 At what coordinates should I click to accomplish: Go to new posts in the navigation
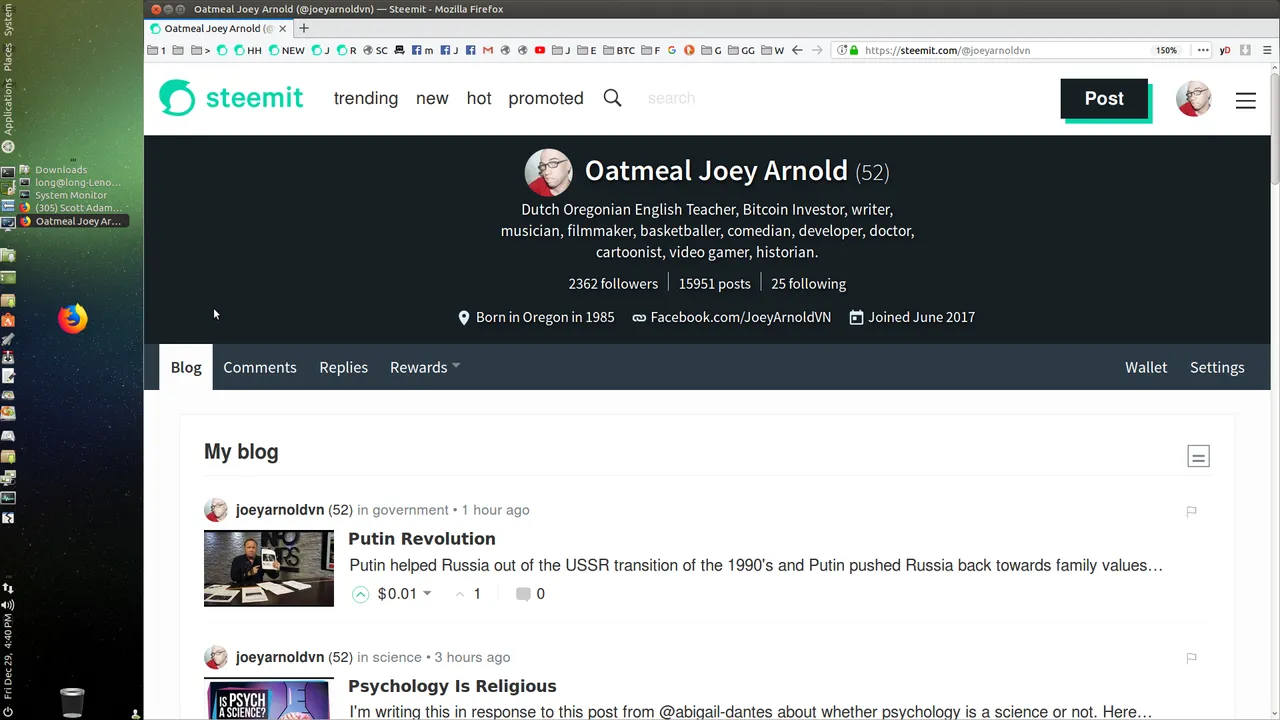[x=432, y=98]
